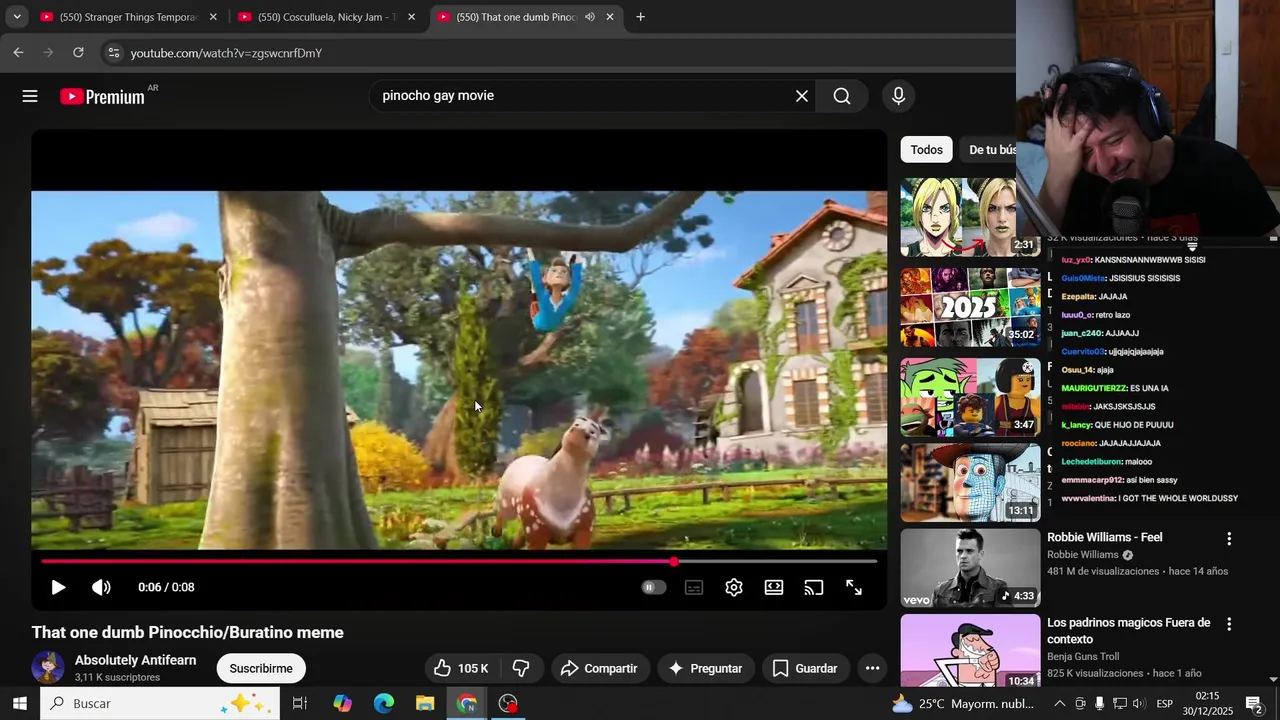Open more actions ellipsis below the video
The width and height of the screenshot is (1280, 720).
tap(872, 668)
